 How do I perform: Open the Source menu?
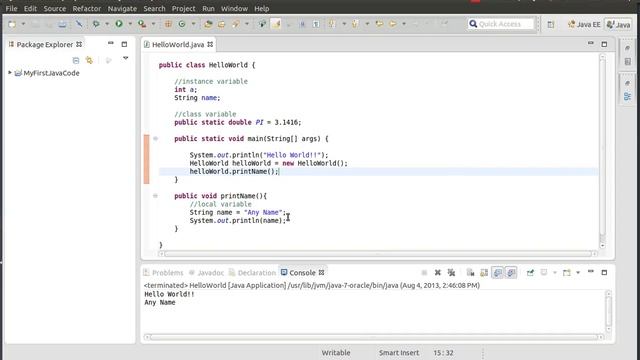[x=55, y=8]
